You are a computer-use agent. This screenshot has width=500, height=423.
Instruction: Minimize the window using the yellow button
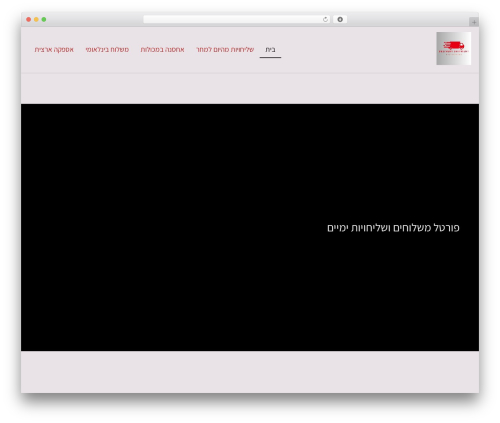click(36, 20)
